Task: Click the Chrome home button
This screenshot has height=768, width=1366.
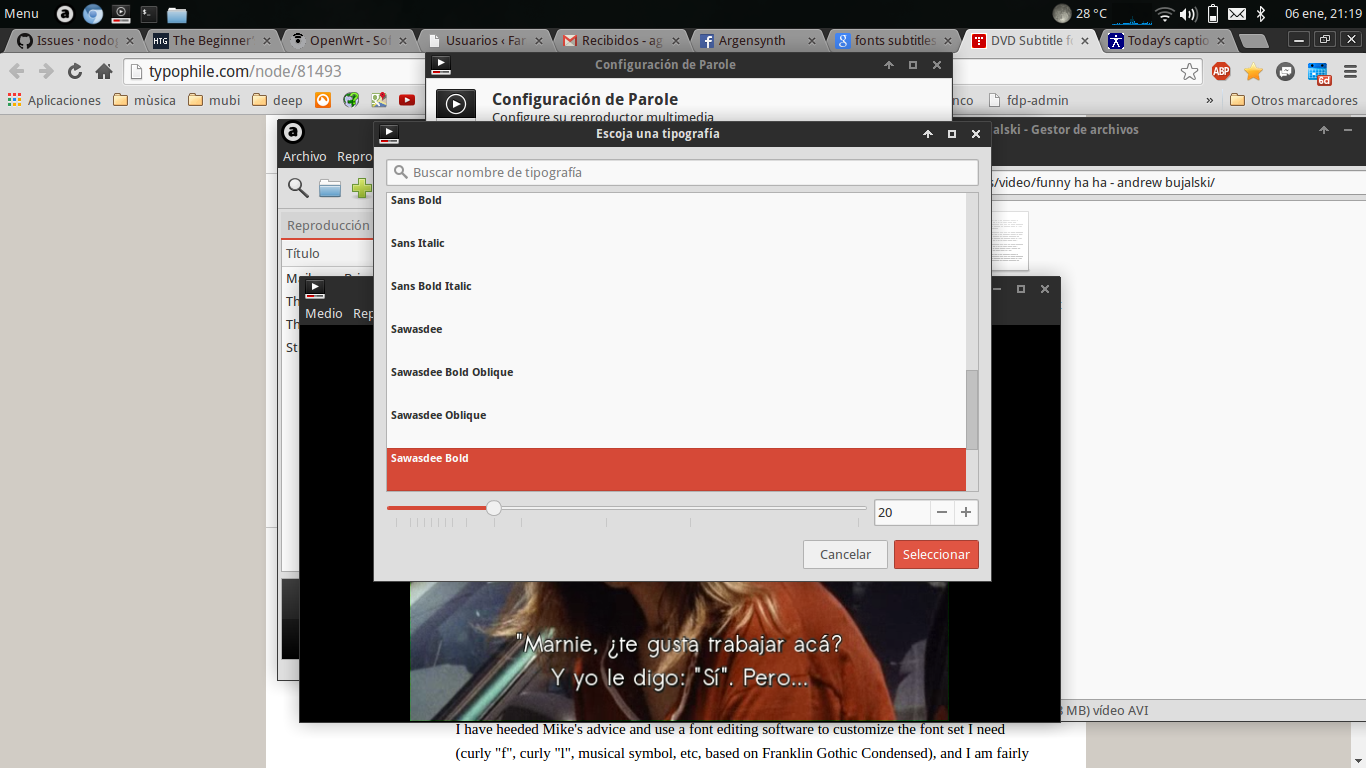Action: (104, 72)
